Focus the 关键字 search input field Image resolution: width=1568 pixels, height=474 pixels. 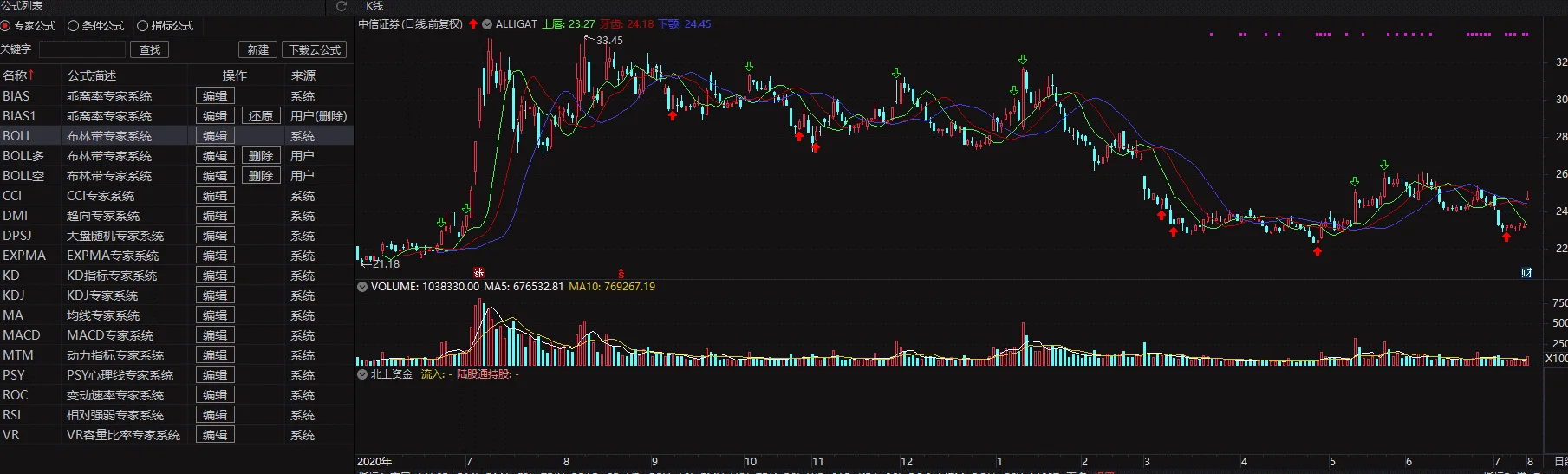pyautogui.click(x=82, y=50)
